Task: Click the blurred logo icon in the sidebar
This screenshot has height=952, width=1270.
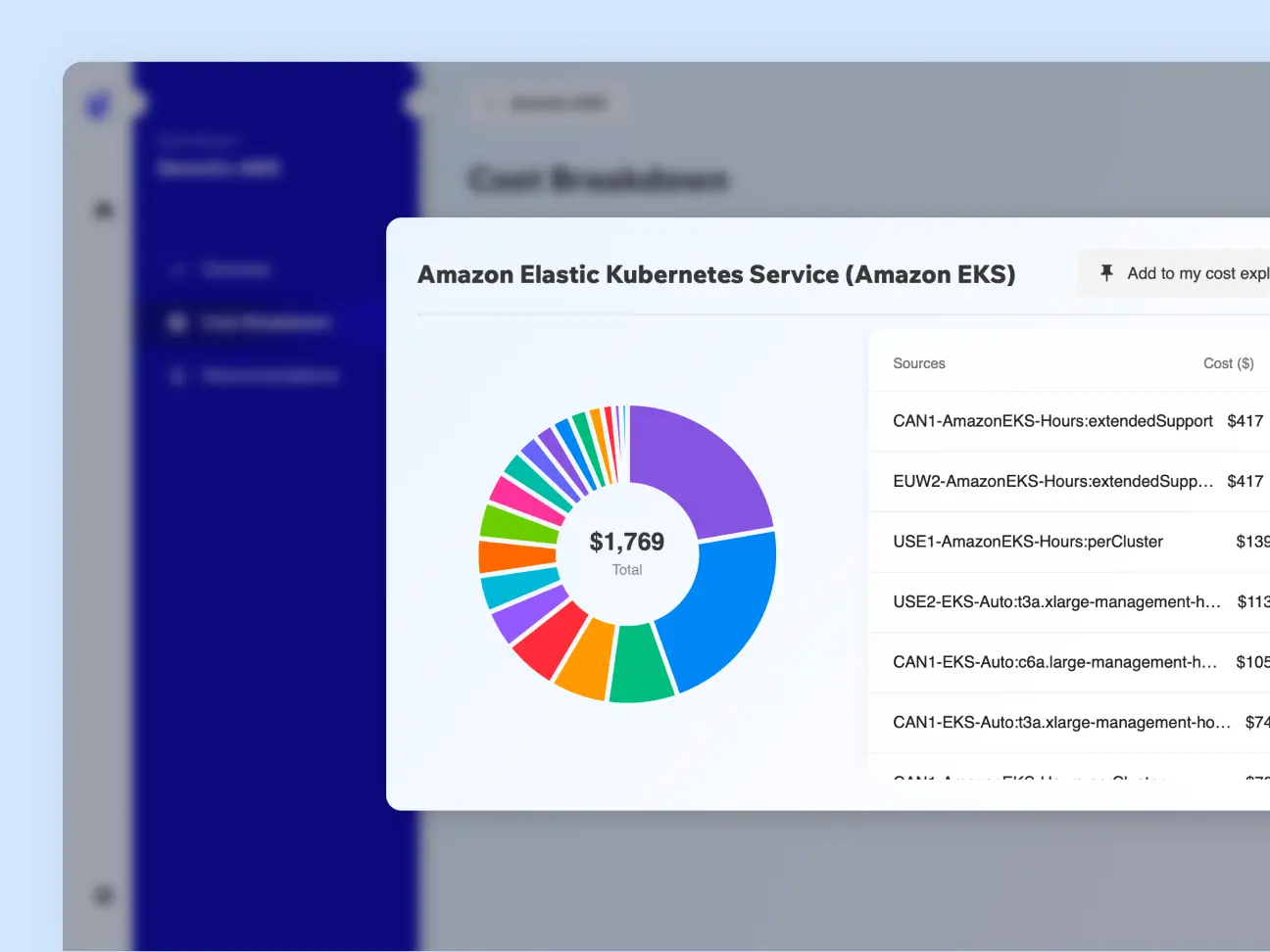Action: (x=99, y=104)
